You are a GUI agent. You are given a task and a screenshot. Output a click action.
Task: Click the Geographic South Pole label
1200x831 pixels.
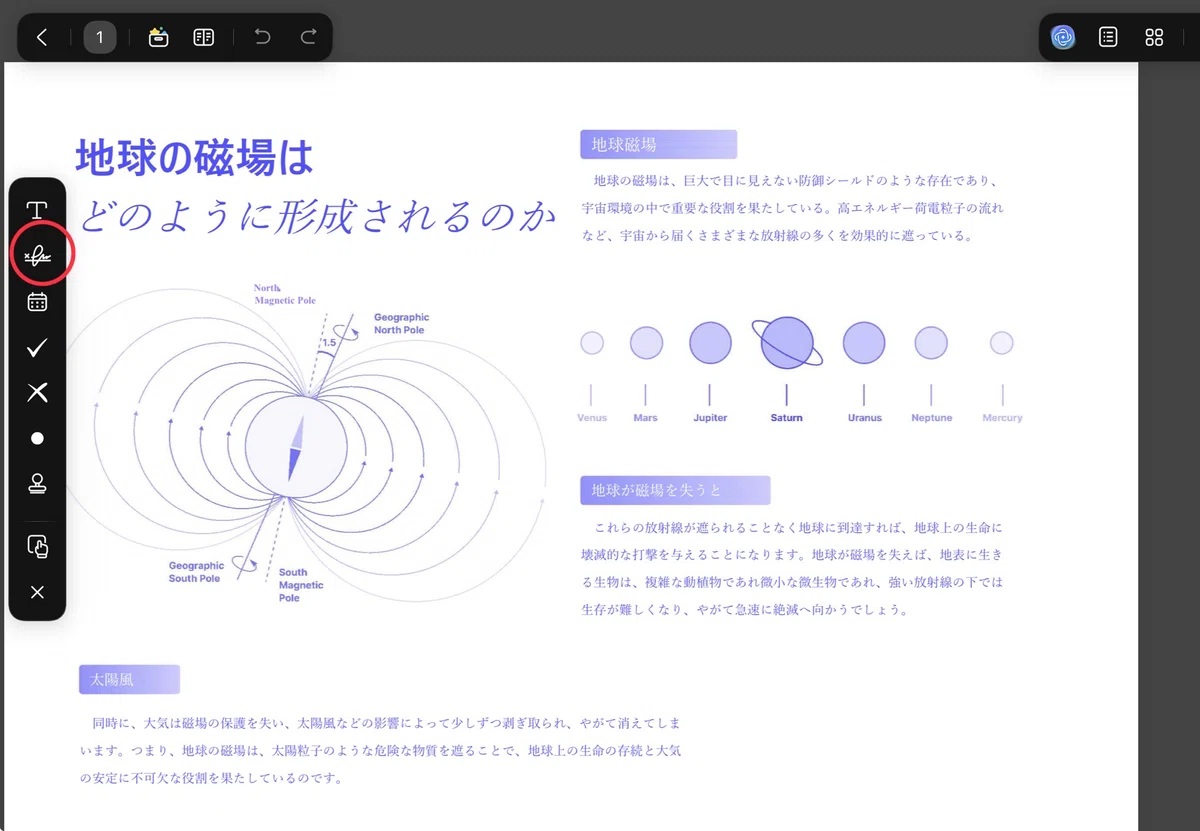pos(196,572)
